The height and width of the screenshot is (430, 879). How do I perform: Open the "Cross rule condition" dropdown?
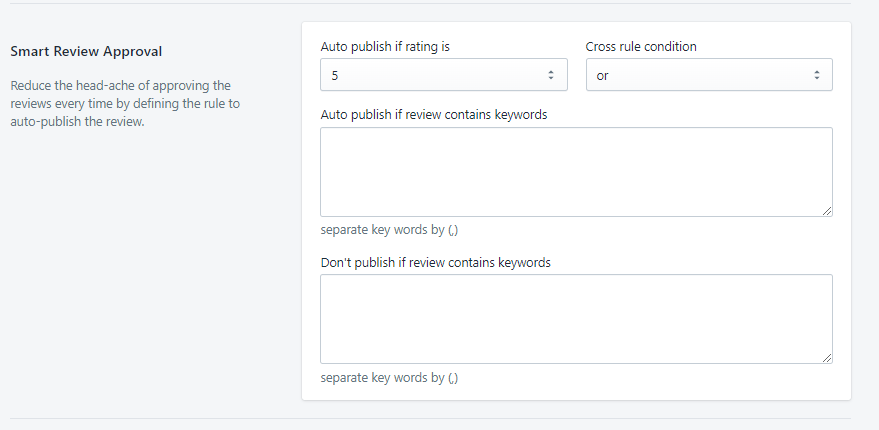[x=708, y=75]
